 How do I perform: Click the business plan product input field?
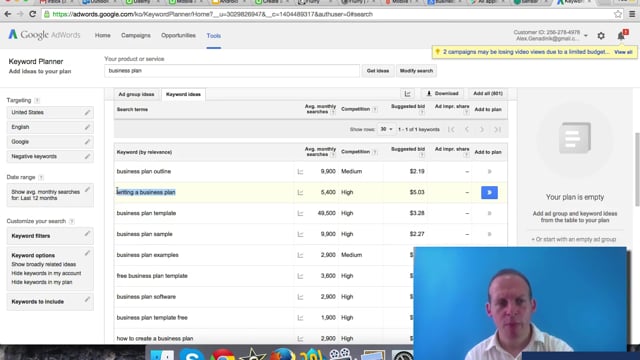click(232, 71)
